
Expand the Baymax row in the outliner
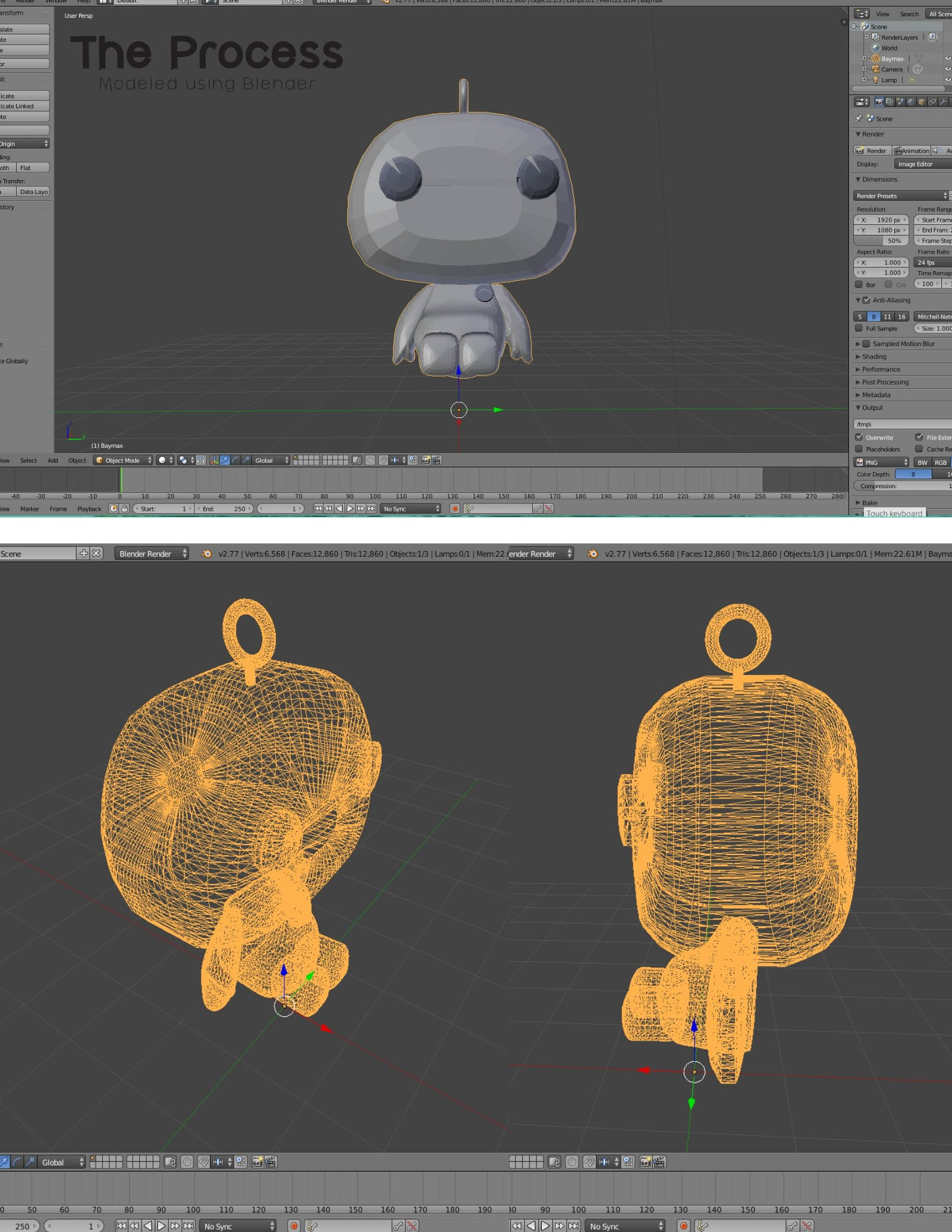[864, 58]
